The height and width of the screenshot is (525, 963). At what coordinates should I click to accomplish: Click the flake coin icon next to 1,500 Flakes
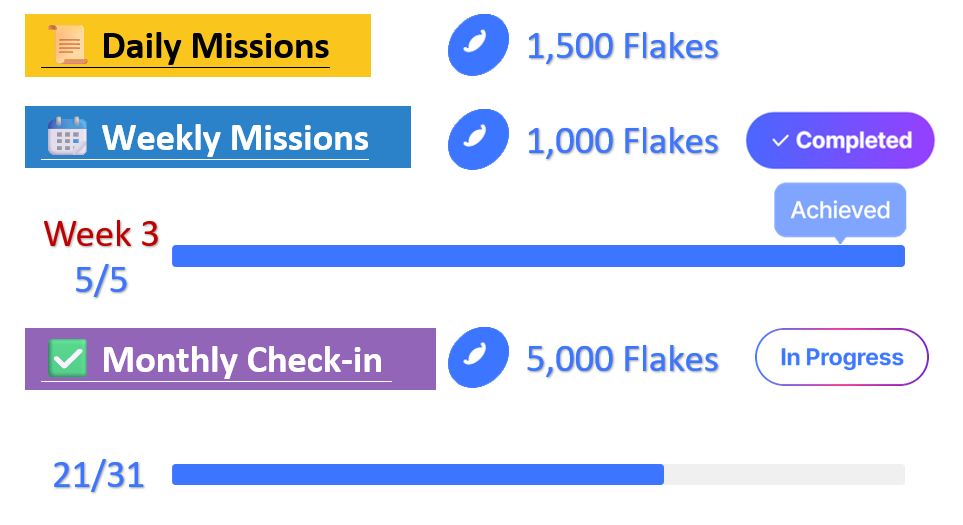478,45
